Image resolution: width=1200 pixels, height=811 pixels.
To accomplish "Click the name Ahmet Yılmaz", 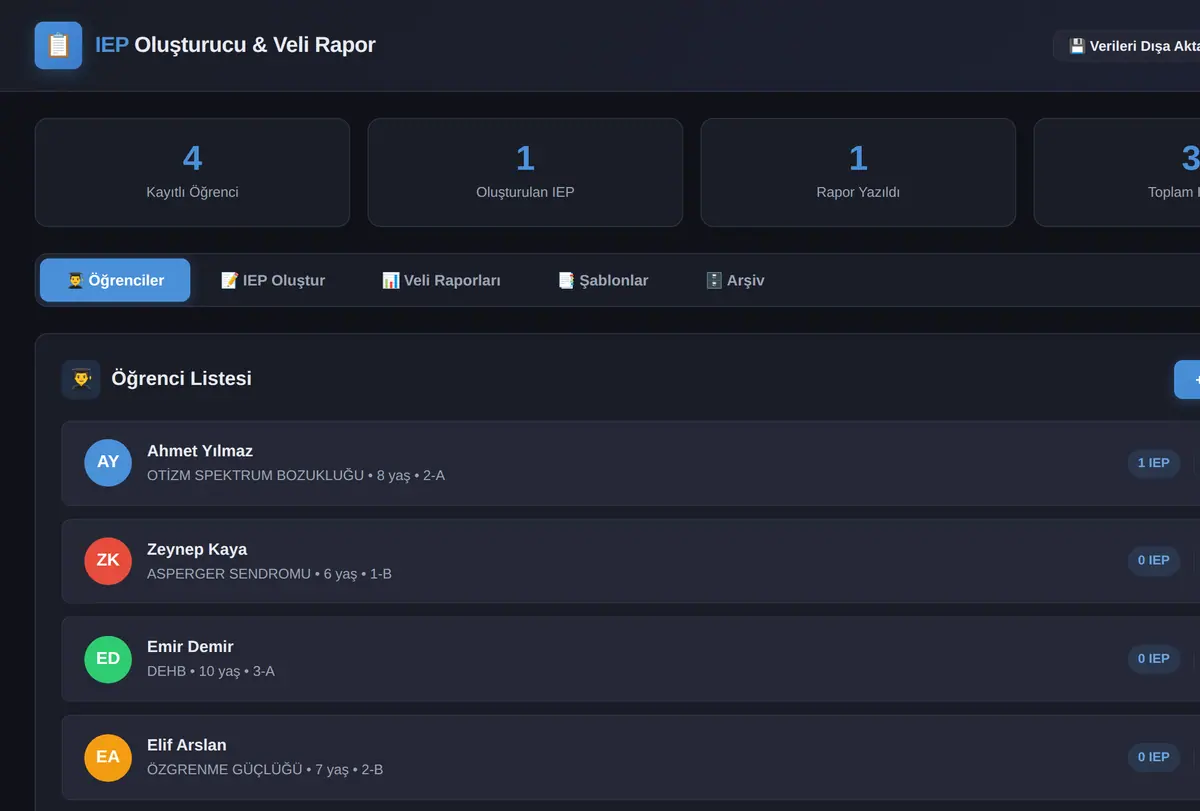I will point(200,451).
